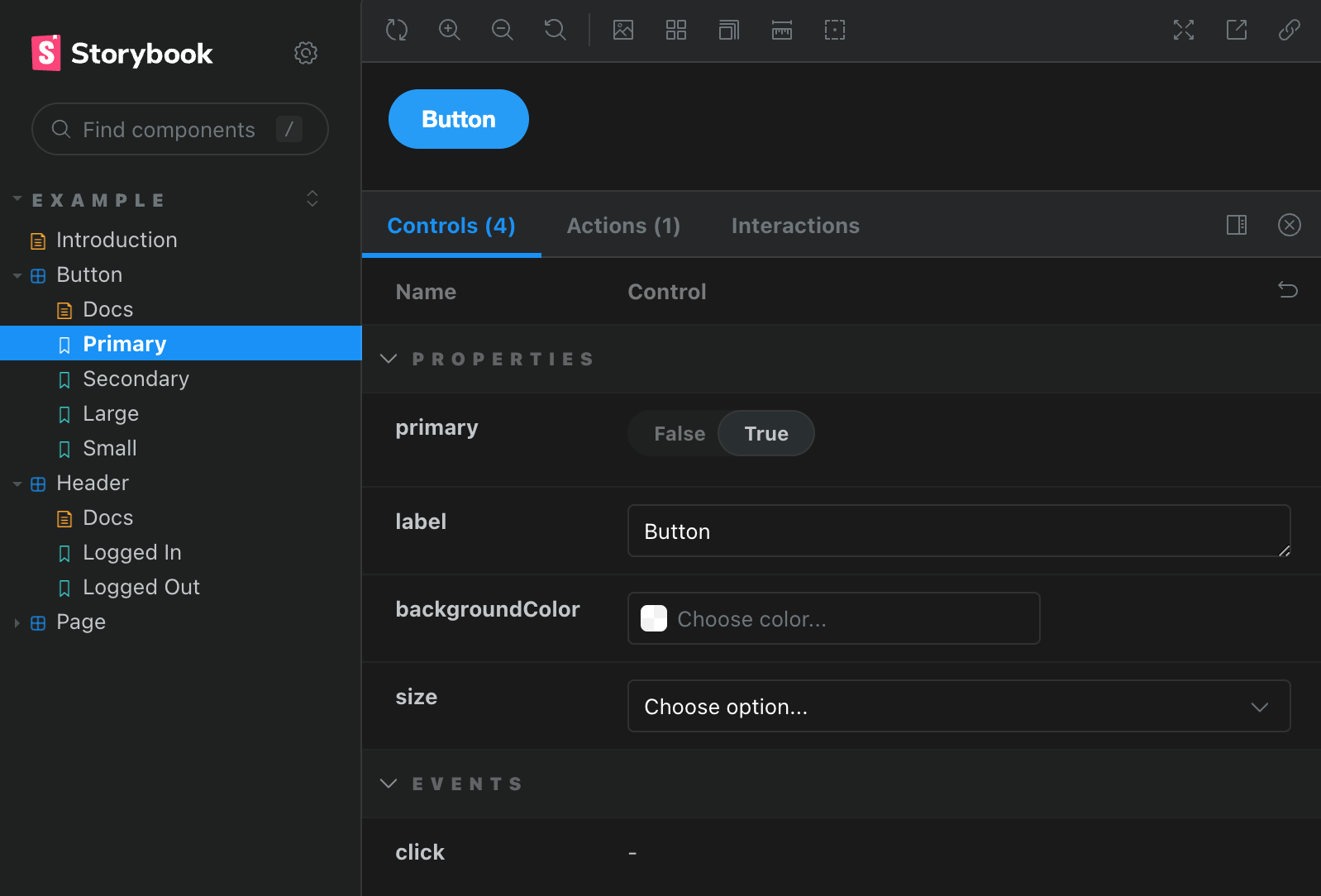Enable the measure ruler tool
The width and height of the screenshot is (1321, 896).
(782, 31)
